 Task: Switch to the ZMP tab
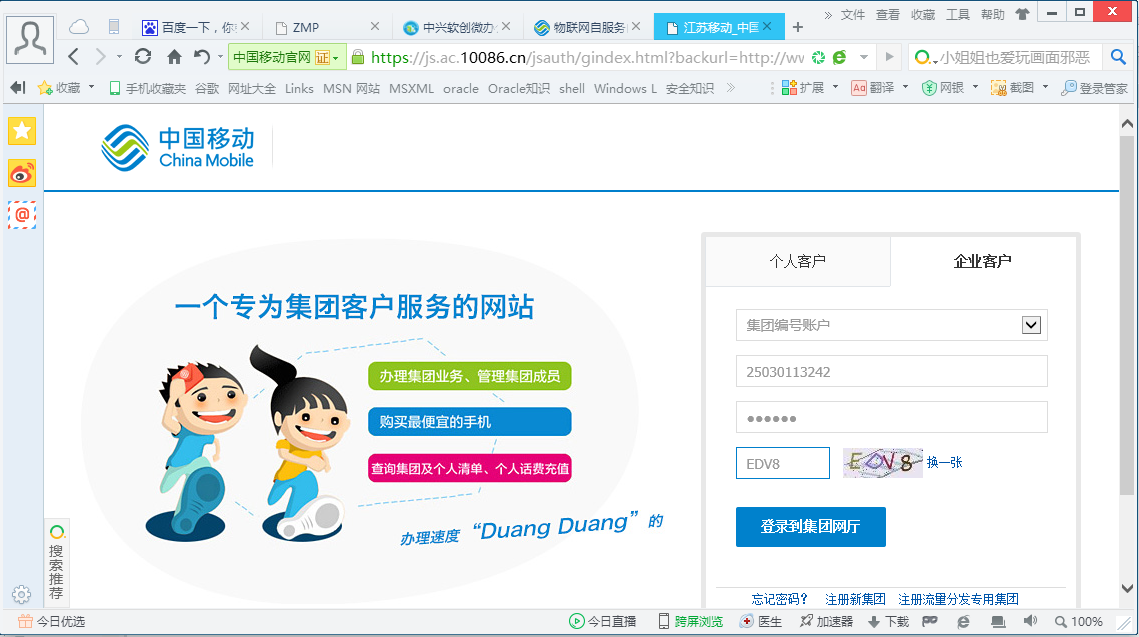(326, 28)
